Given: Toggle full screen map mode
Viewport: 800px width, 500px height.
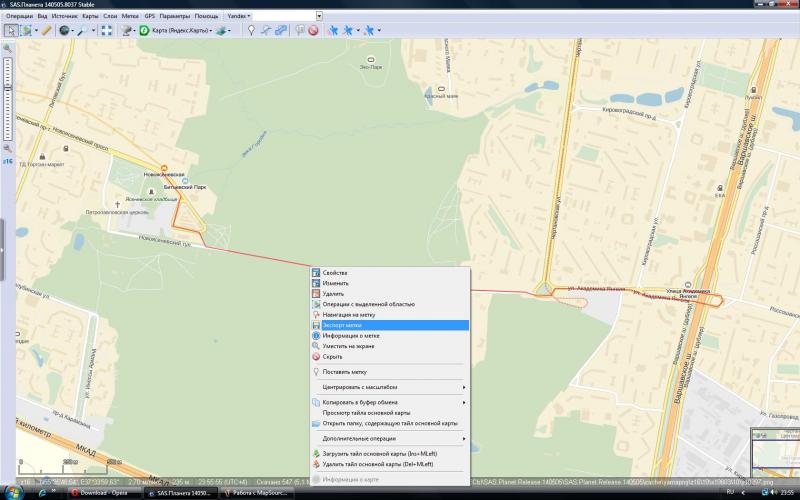Looking at the screenshot, I should [x=106, y=31].
